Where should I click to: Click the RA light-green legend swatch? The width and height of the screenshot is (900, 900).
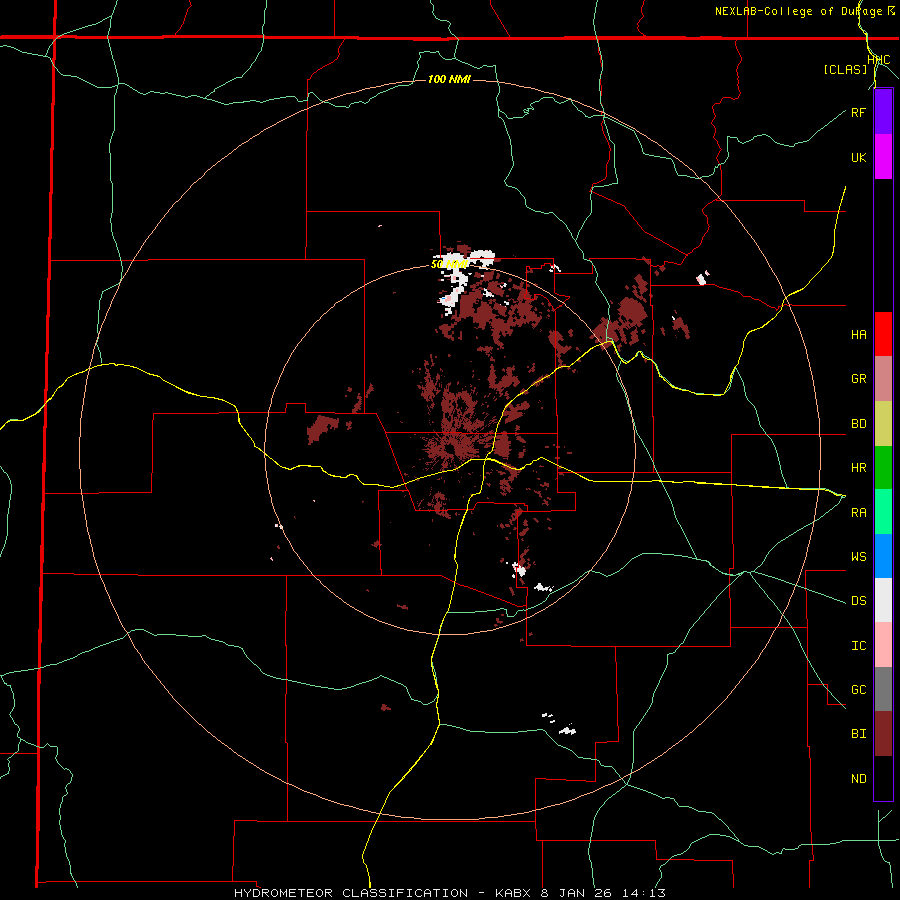883,512
